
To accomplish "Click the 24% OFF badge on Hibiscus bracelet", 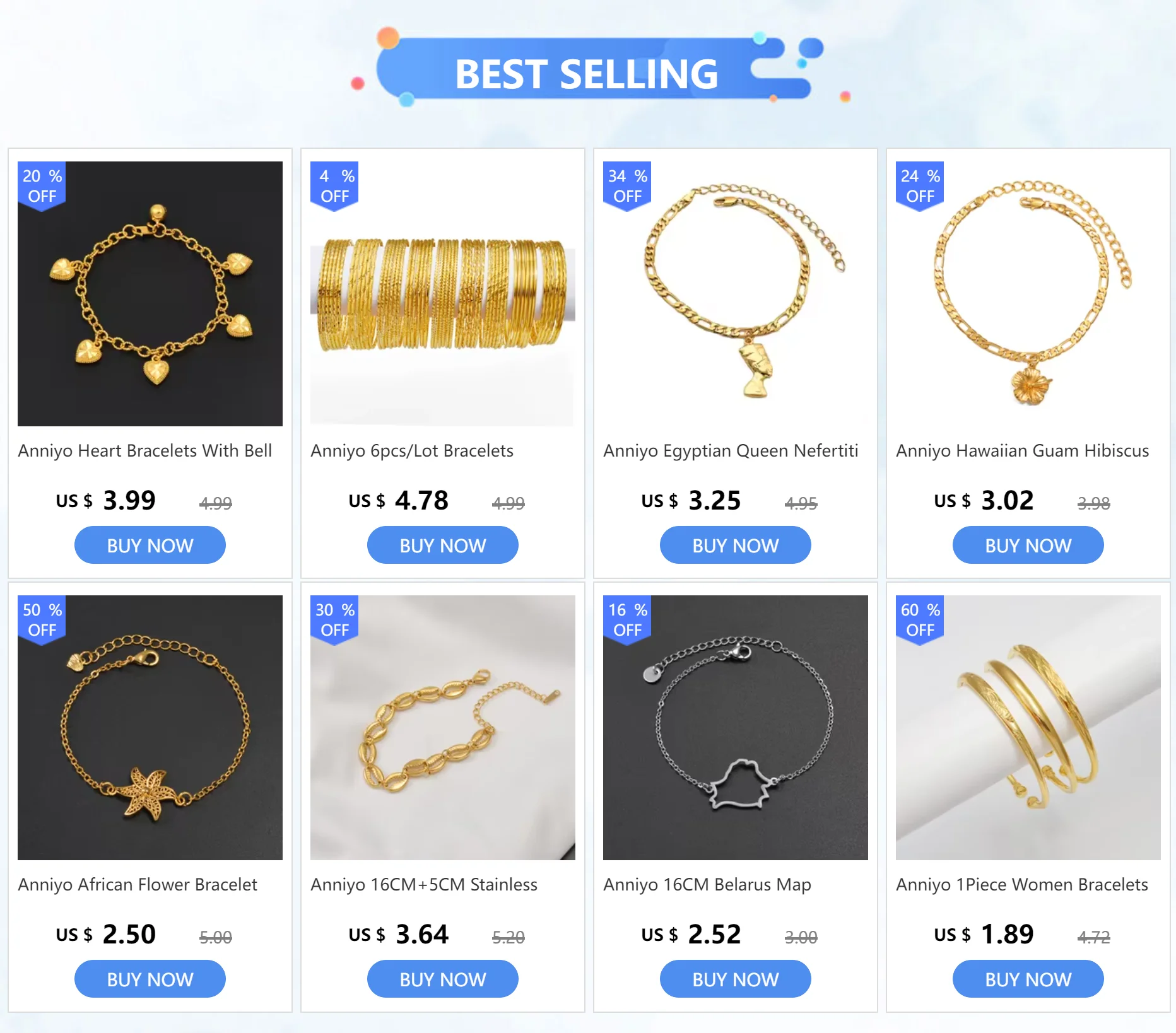I will (920, 186).
